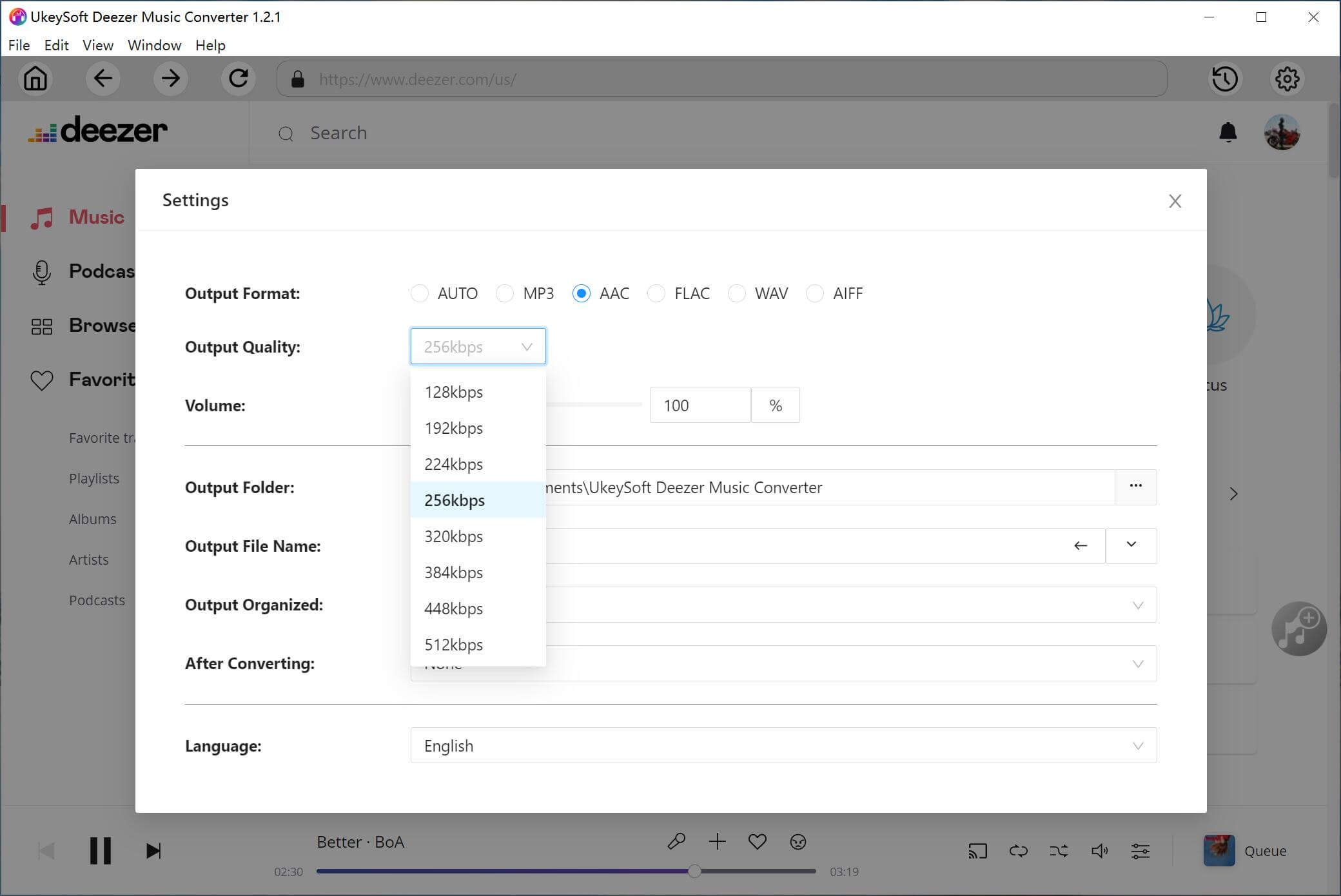Screen dimensions: 1341x896
Task: Open the Language dropdown
Action: (x=783, y=746)
